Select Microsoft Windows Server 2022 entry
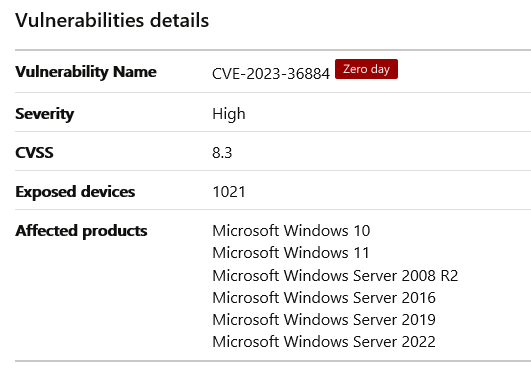The height and width of the screenshot is (368, 531). (x=324, y=342)
